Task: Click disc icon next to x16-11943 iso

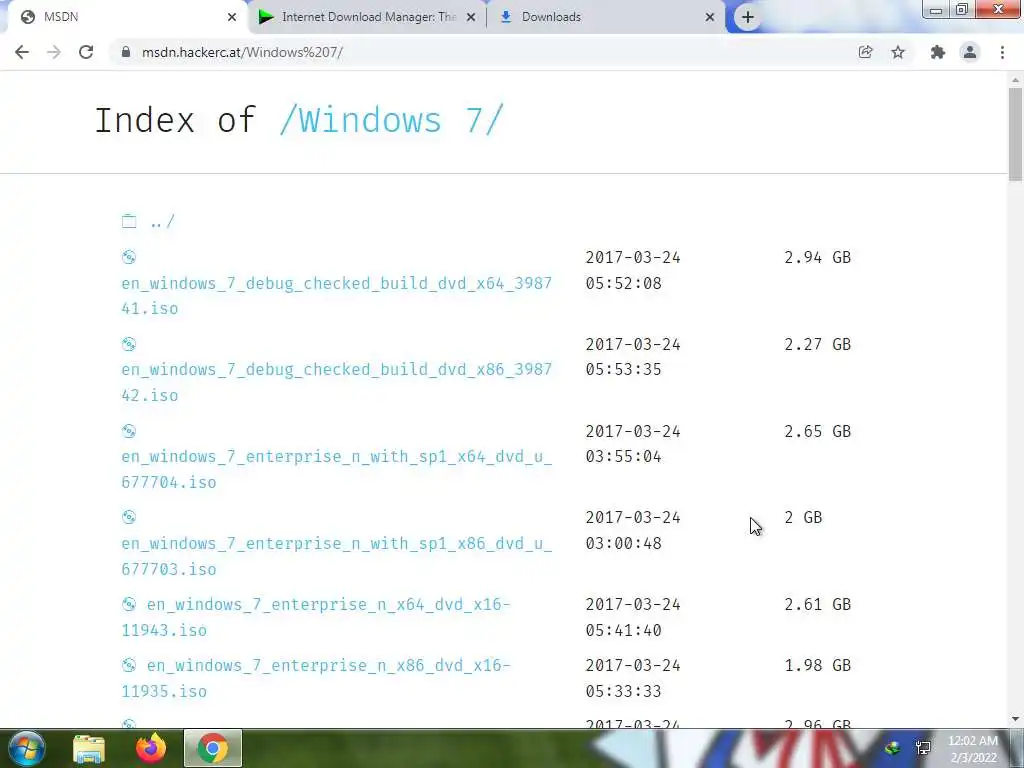Action: (129, 604)
